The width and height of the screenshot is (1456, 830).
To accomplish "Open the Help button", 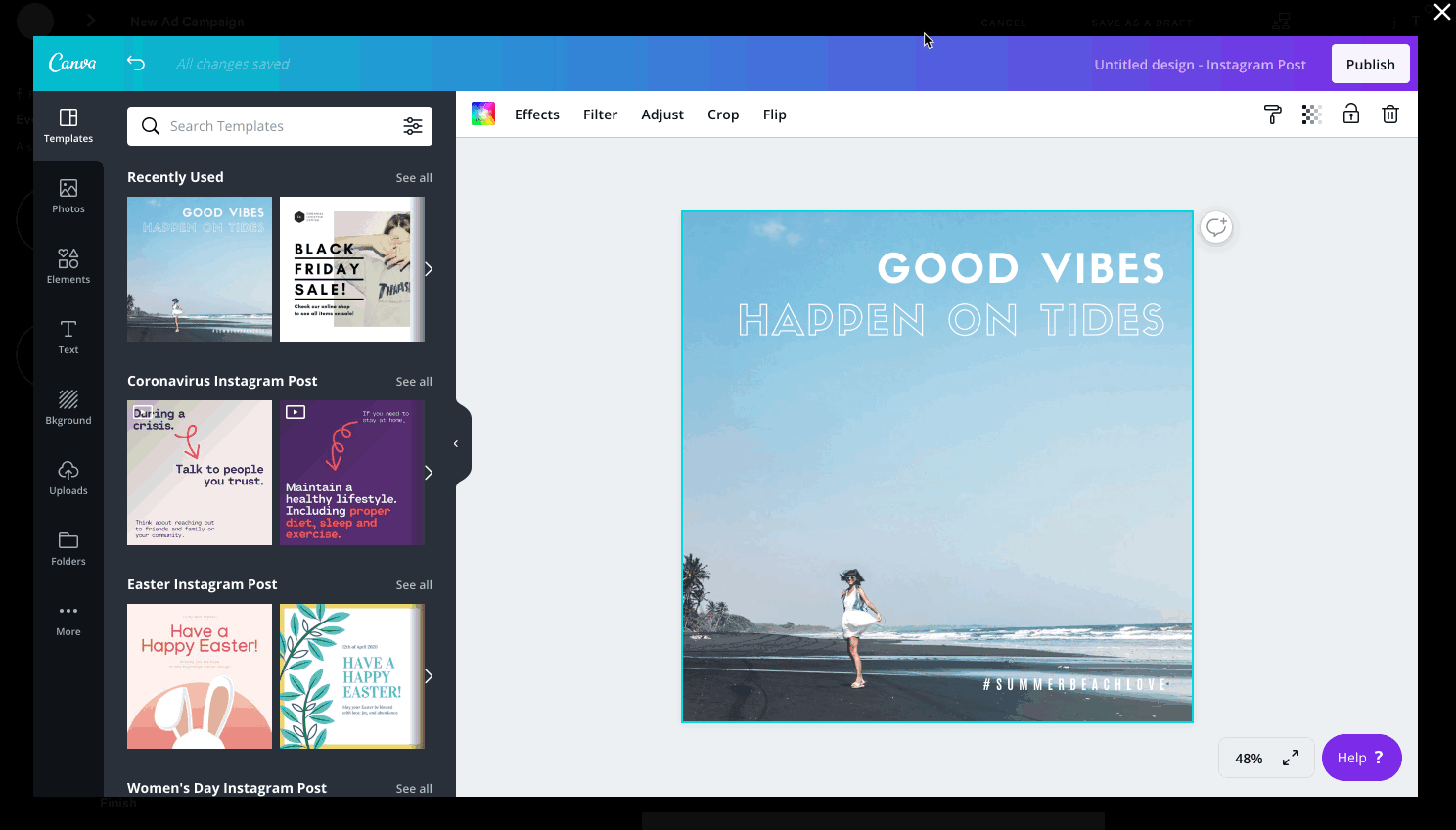I will coord(1362,758).
